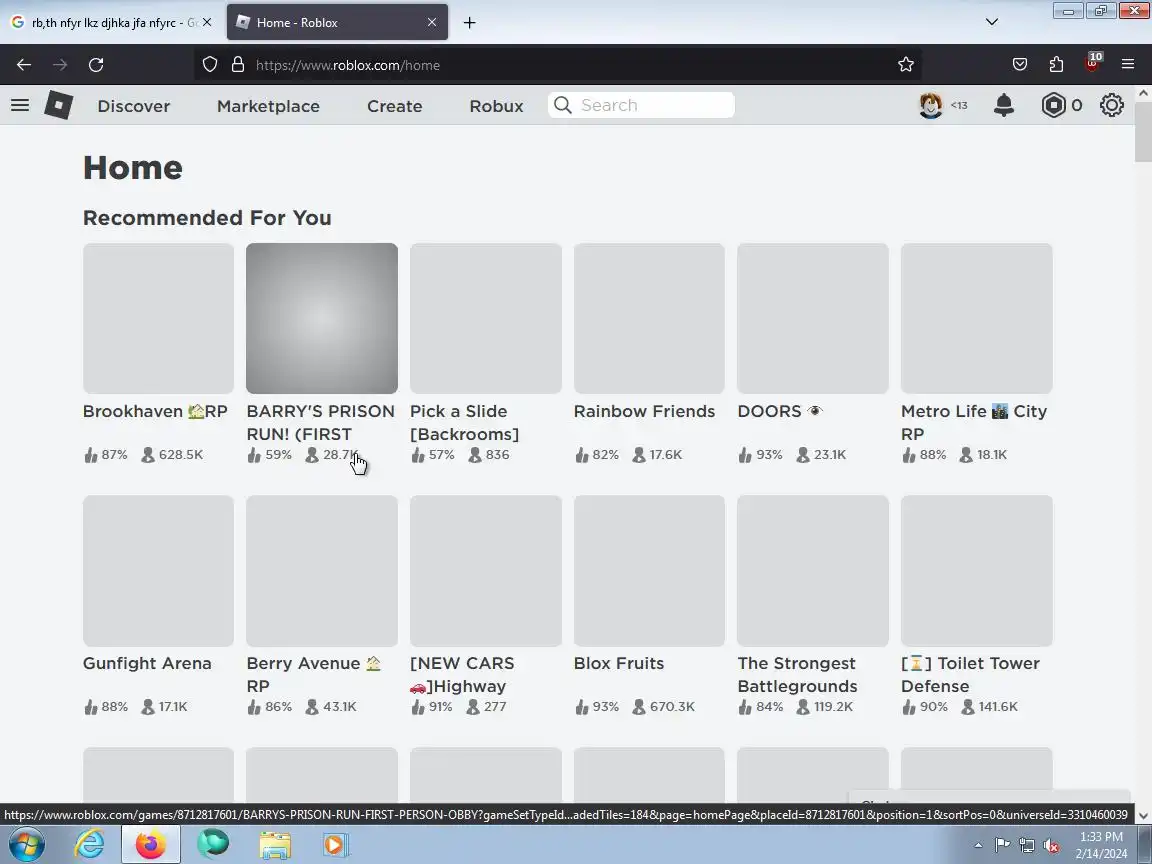Open the file explorer taskbar icon

coord(275,845)
